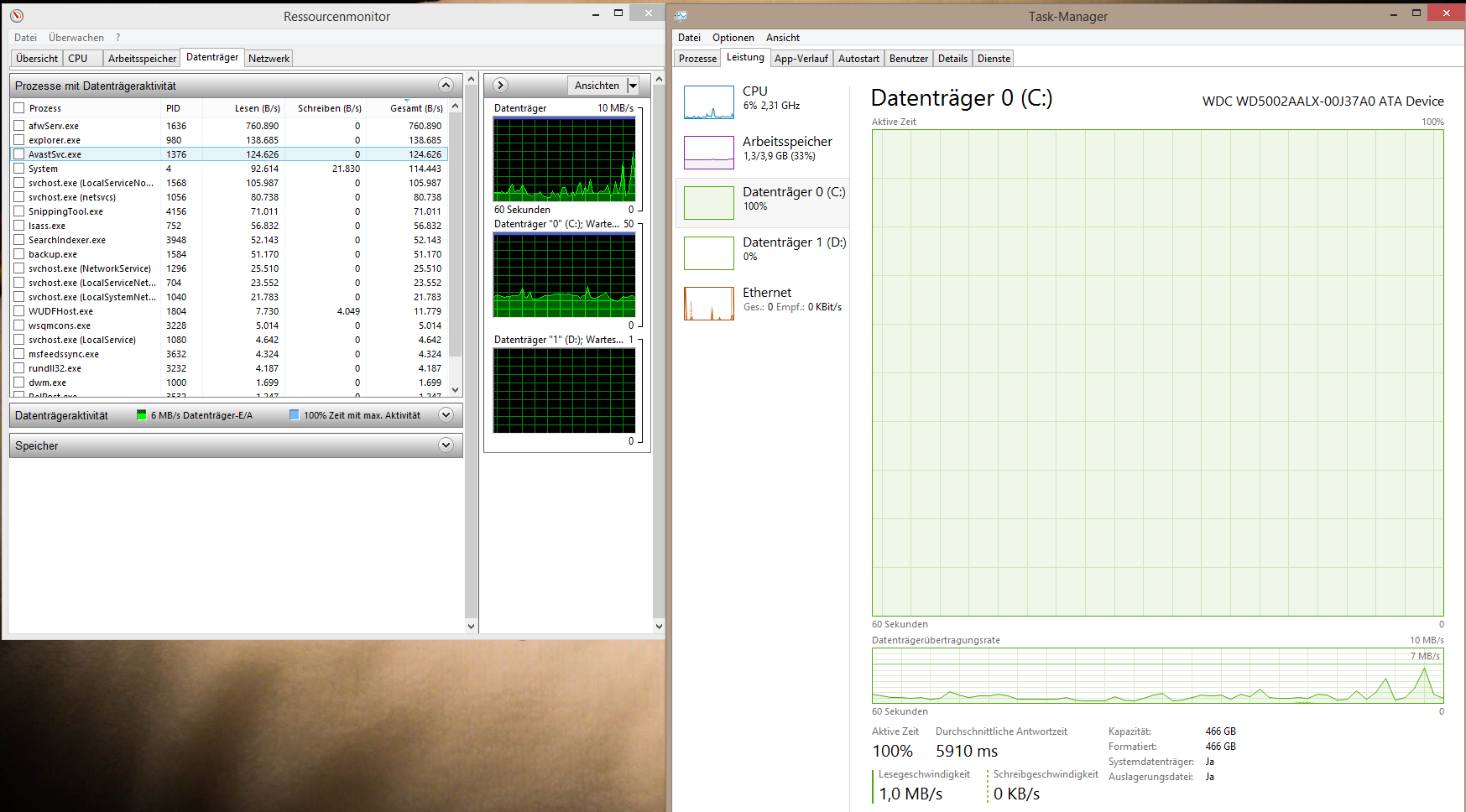Screen dimensions: 1466x812
Task: Switch to Arbeitsspeicher tab in Ressourcenmonitor
Action: click(142, 59)
